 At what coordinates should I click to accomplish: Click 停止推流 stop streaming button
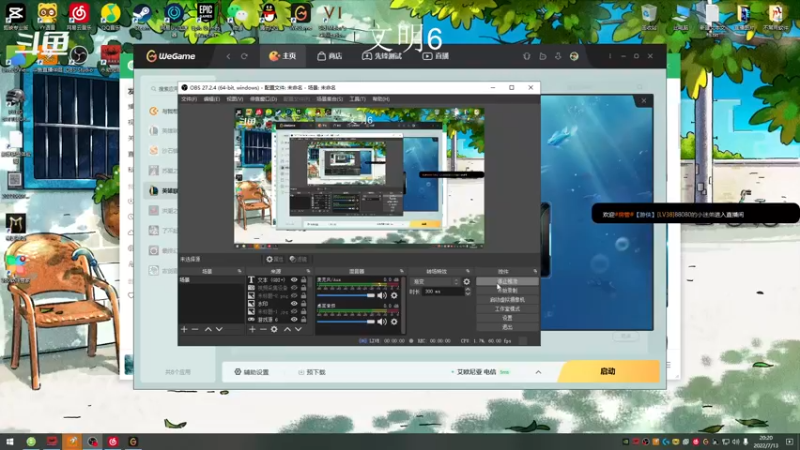click(x=507, y=281)
